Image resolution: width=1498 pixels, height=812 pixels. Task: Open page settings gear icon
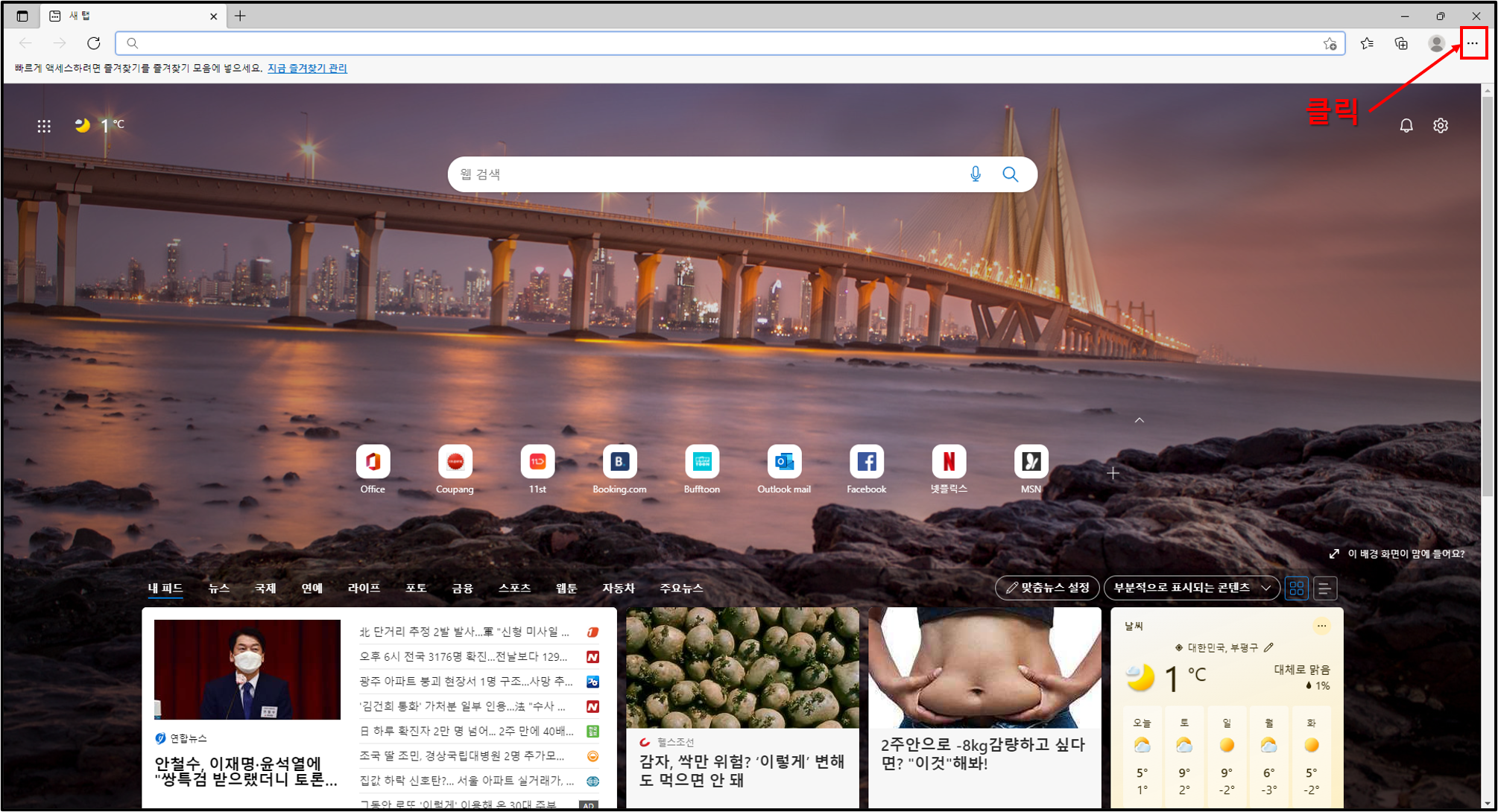(x=1440, y=125)
